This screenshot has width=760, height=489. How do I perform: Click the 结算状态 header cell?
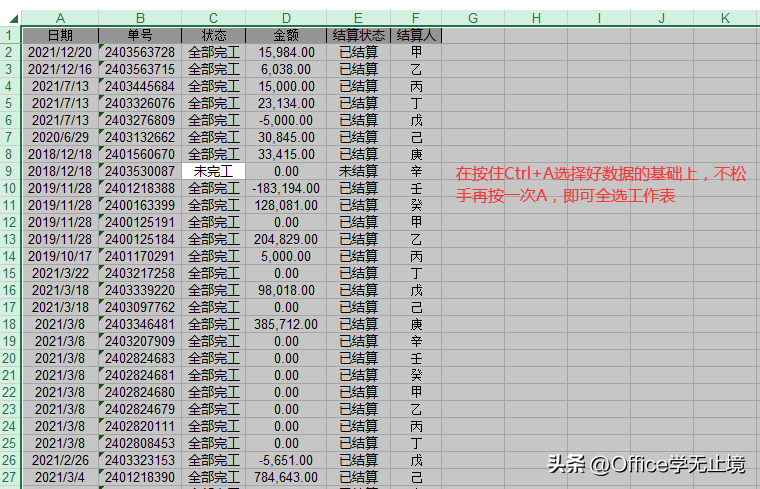[359, 35]
